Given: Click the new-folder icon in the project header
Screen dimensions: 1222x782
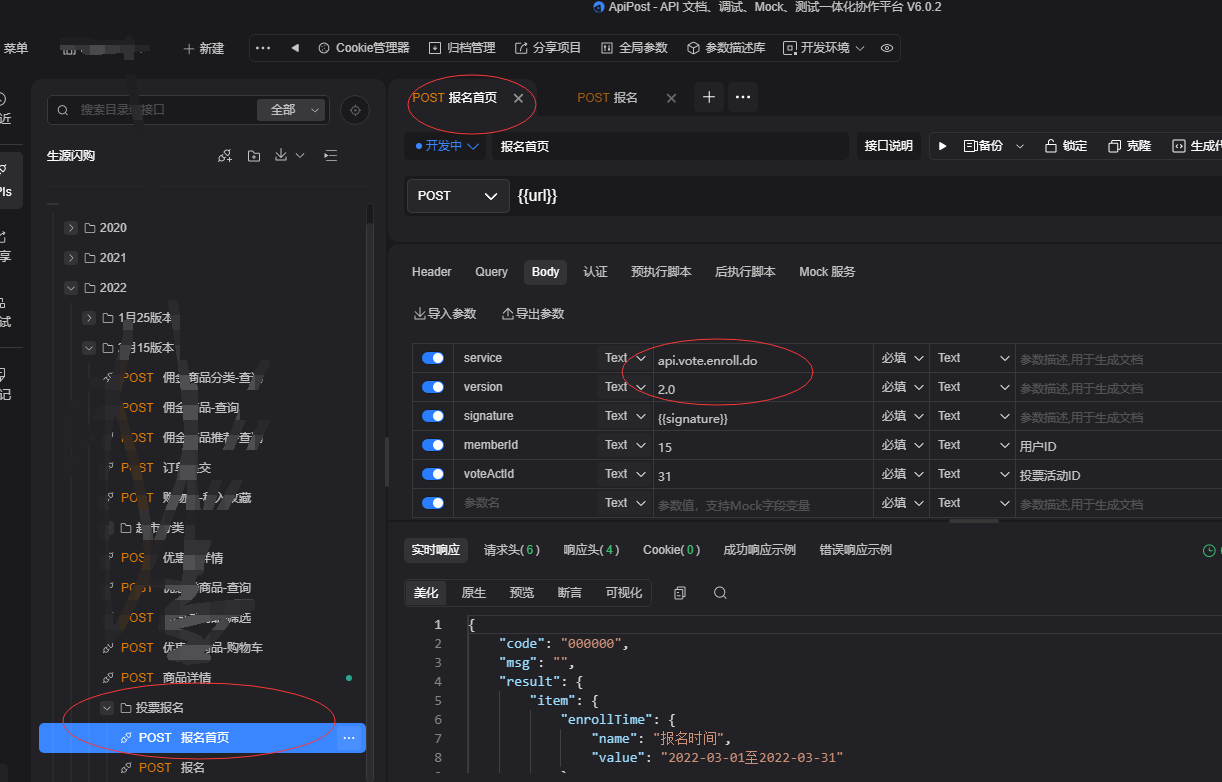Looking at the screenshot, I should [254, 156].
